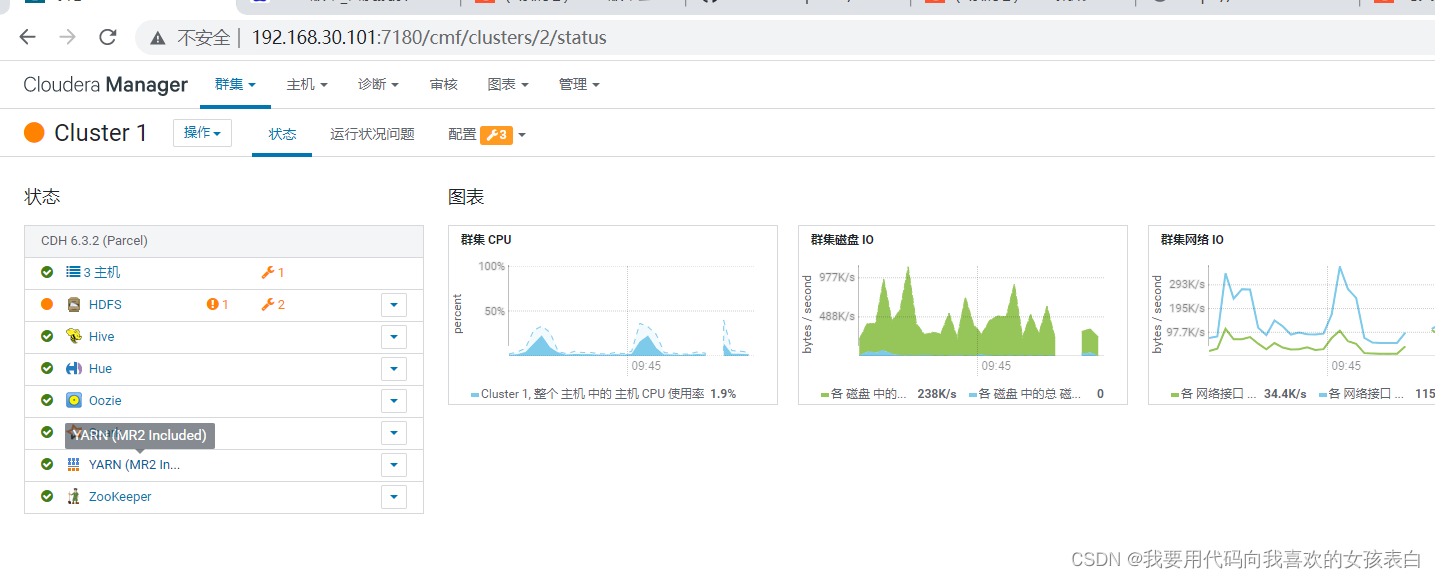Expand the YARN actions dropdown

point(394,464)
